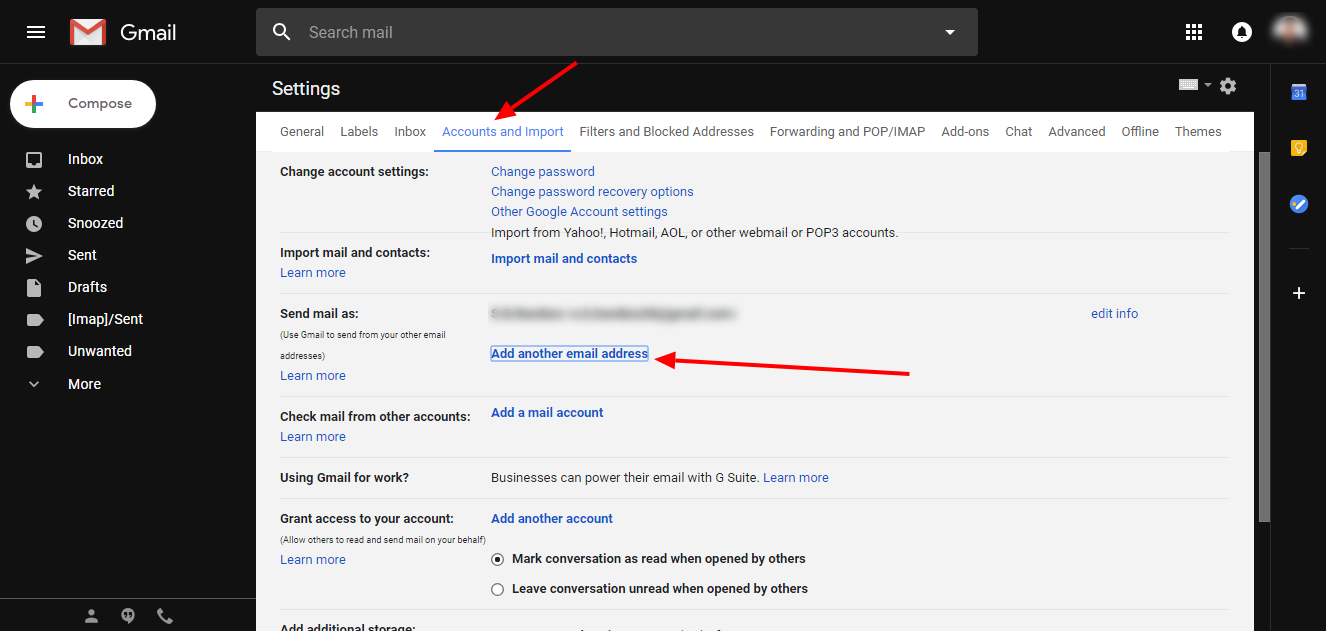Viewport: 1326px width, 631px height.
Task: Open the settings gear menu
Action: pyautogui.click(x=1228, y=86)
